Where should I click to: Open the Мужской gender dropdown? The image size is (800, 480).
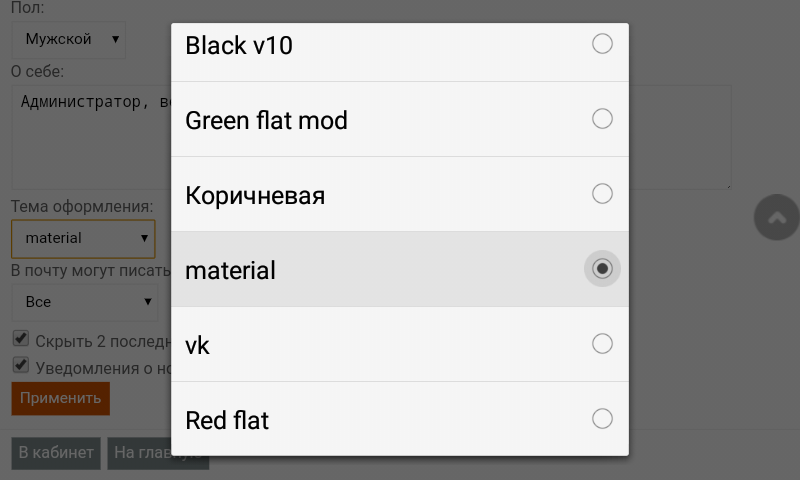click(68, 39)
